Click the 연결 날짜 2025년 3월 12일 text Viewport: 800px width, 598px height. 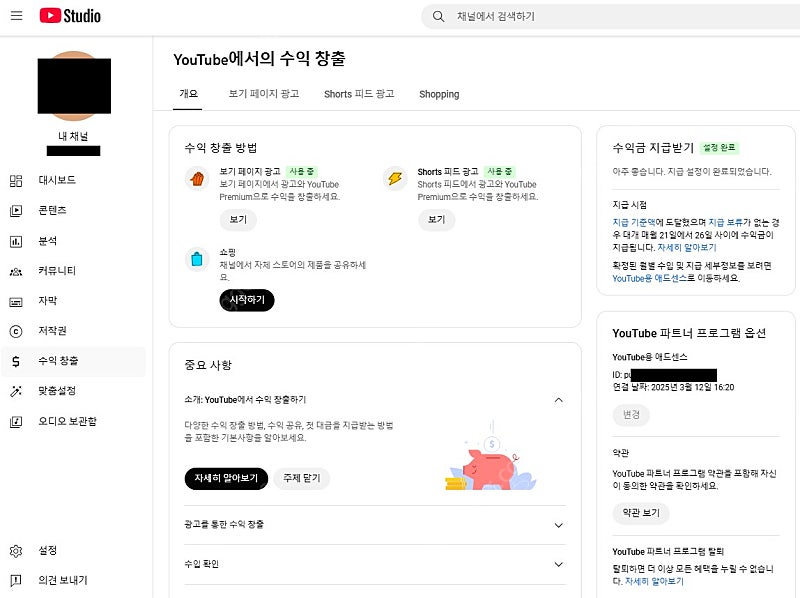(x=673, y=388)
